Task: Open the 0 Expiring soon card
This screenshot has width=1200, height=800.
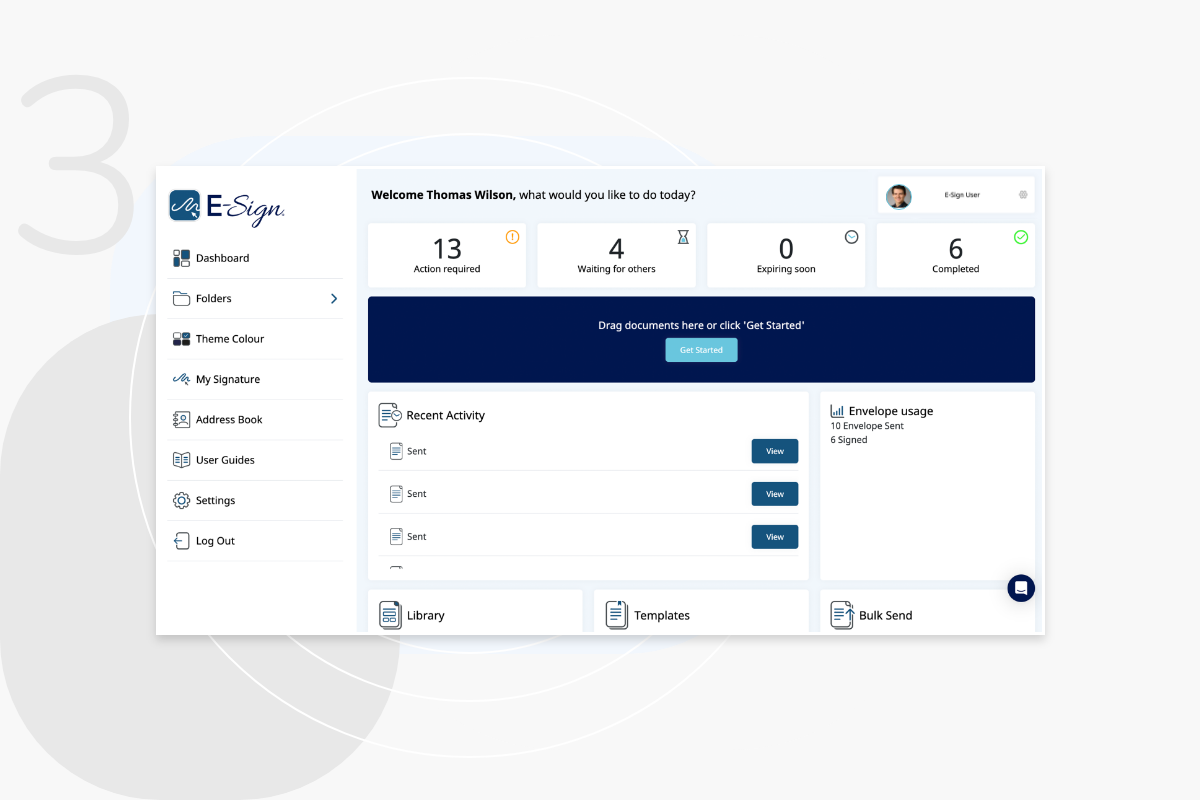Action: point(786,255)
